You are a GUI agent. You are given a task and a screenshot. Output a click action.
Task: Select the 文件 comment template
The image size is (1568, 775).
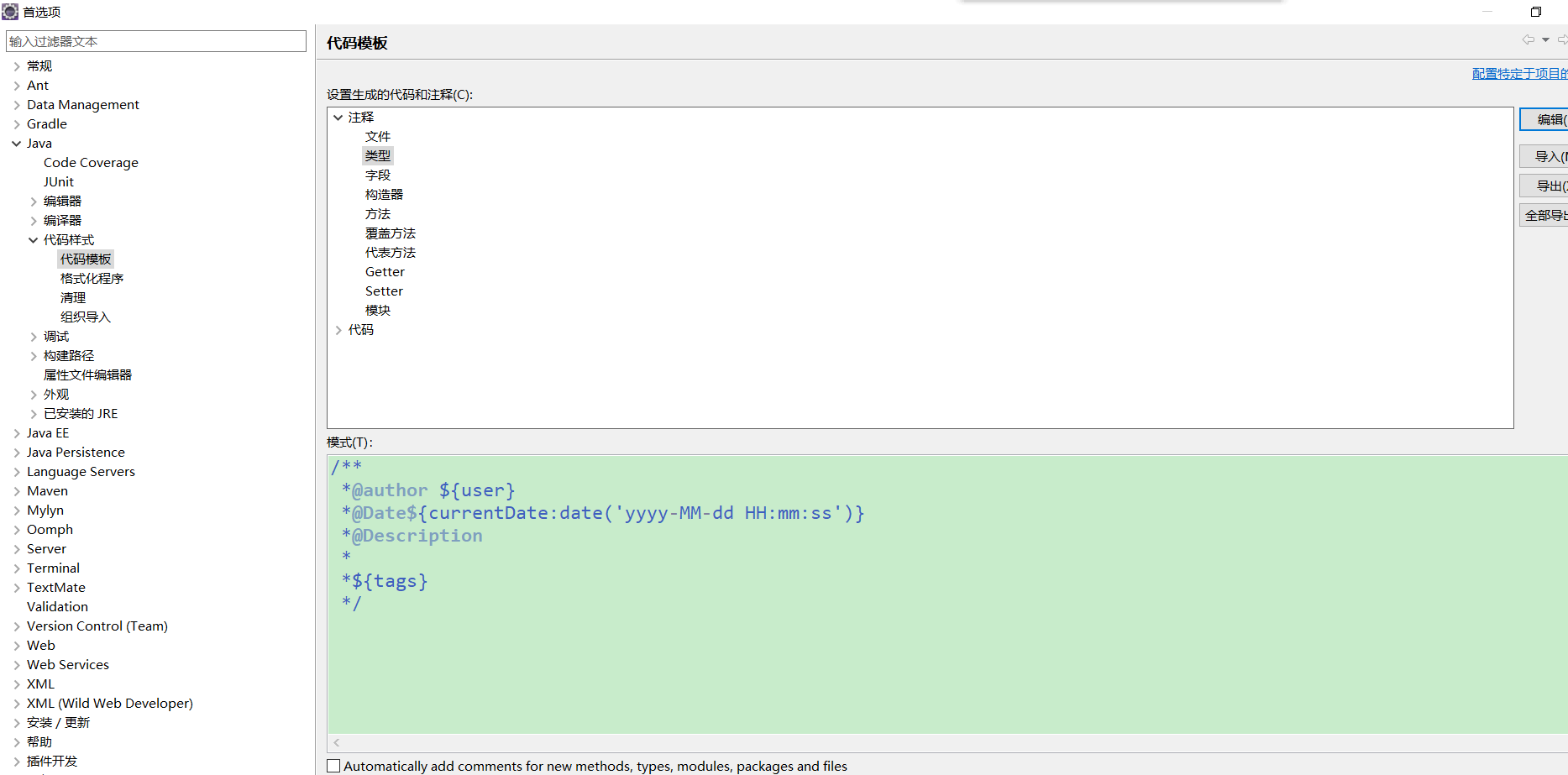pos(378,137)
